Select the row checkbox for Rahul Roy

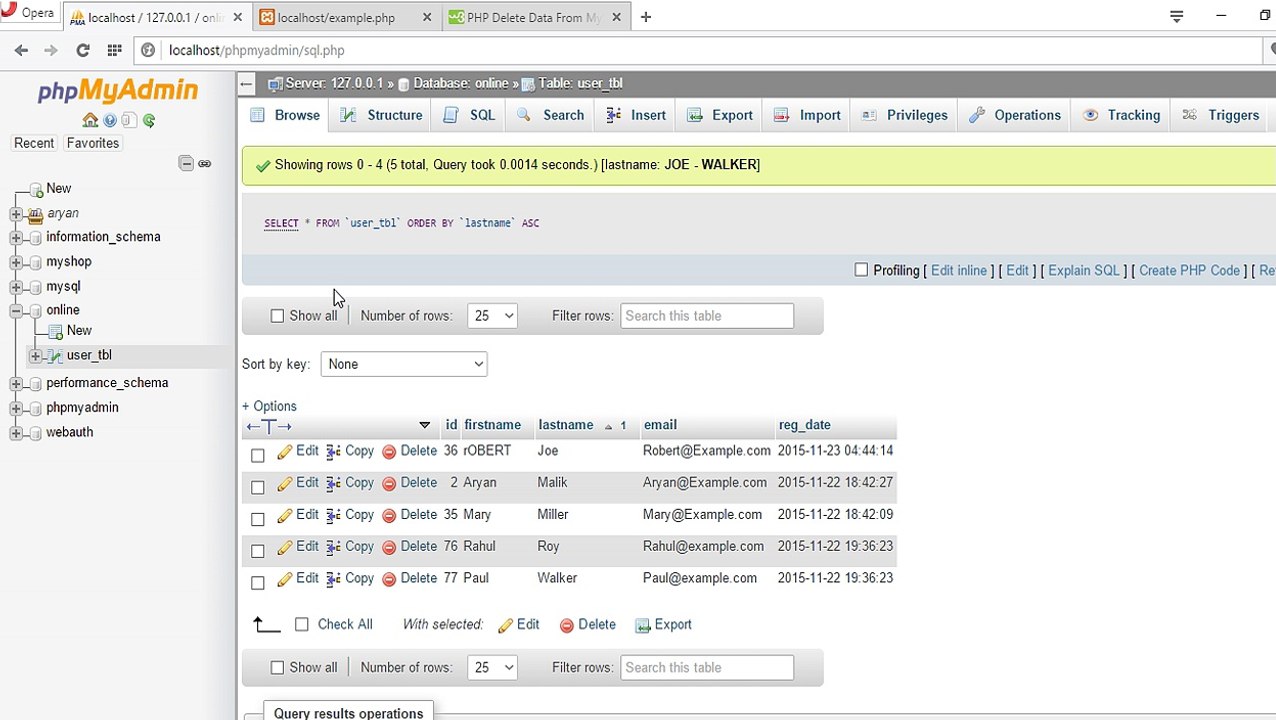258,551
